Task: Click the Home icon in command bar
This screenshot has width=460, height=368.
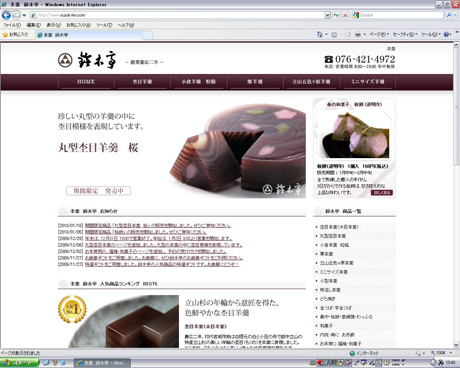Action: (320, 34)
